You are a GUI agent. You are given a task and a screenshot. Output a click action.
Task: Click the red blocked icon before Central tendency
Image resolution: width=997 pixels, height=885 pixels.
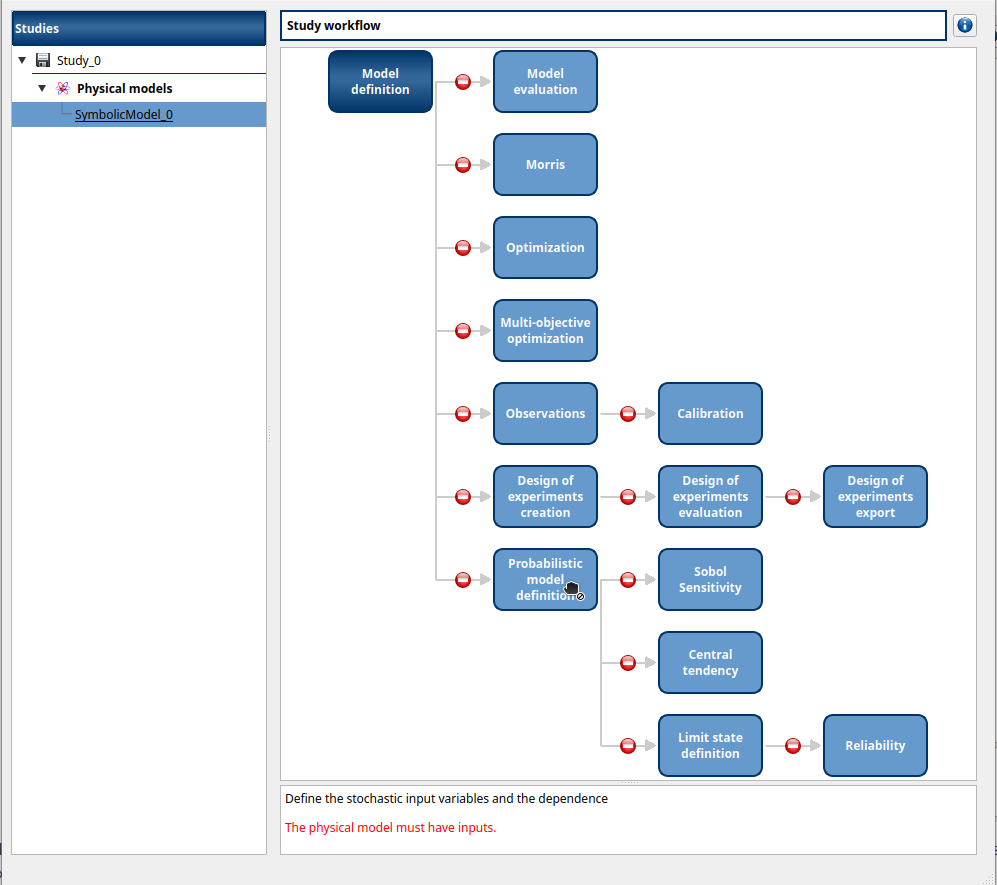point(628,662)
